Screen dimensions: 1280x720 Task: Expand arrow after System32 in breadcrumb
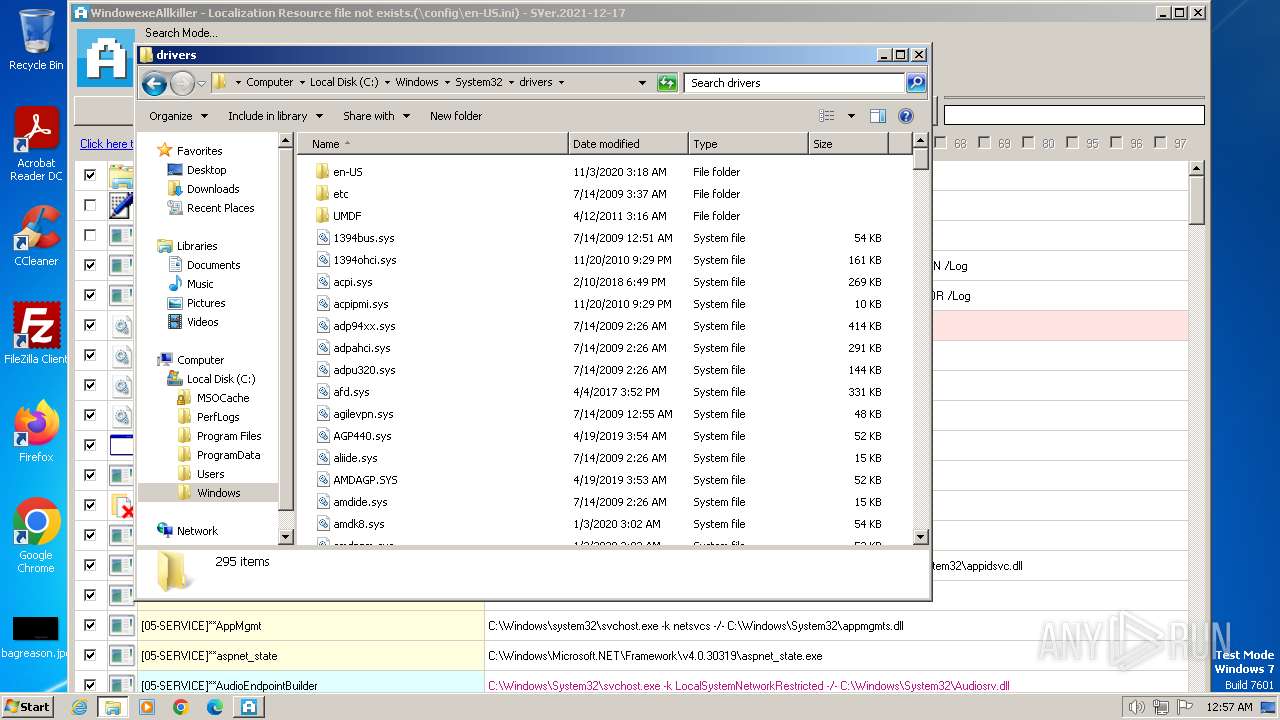tap(510, 83)
